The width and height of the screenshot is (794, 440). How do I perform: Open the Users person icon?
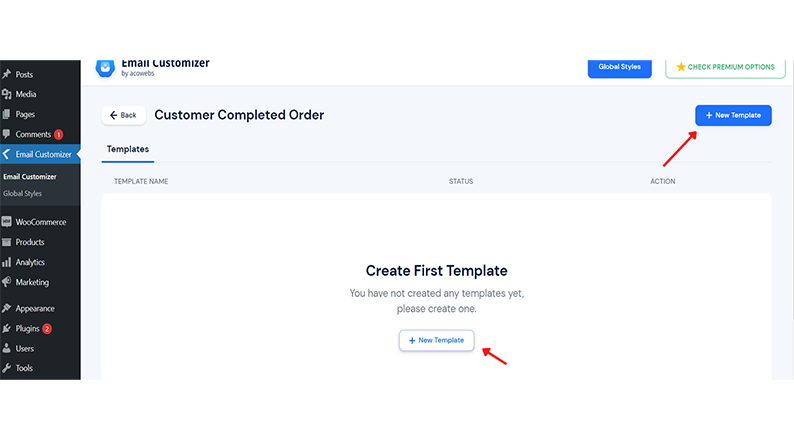7,348
